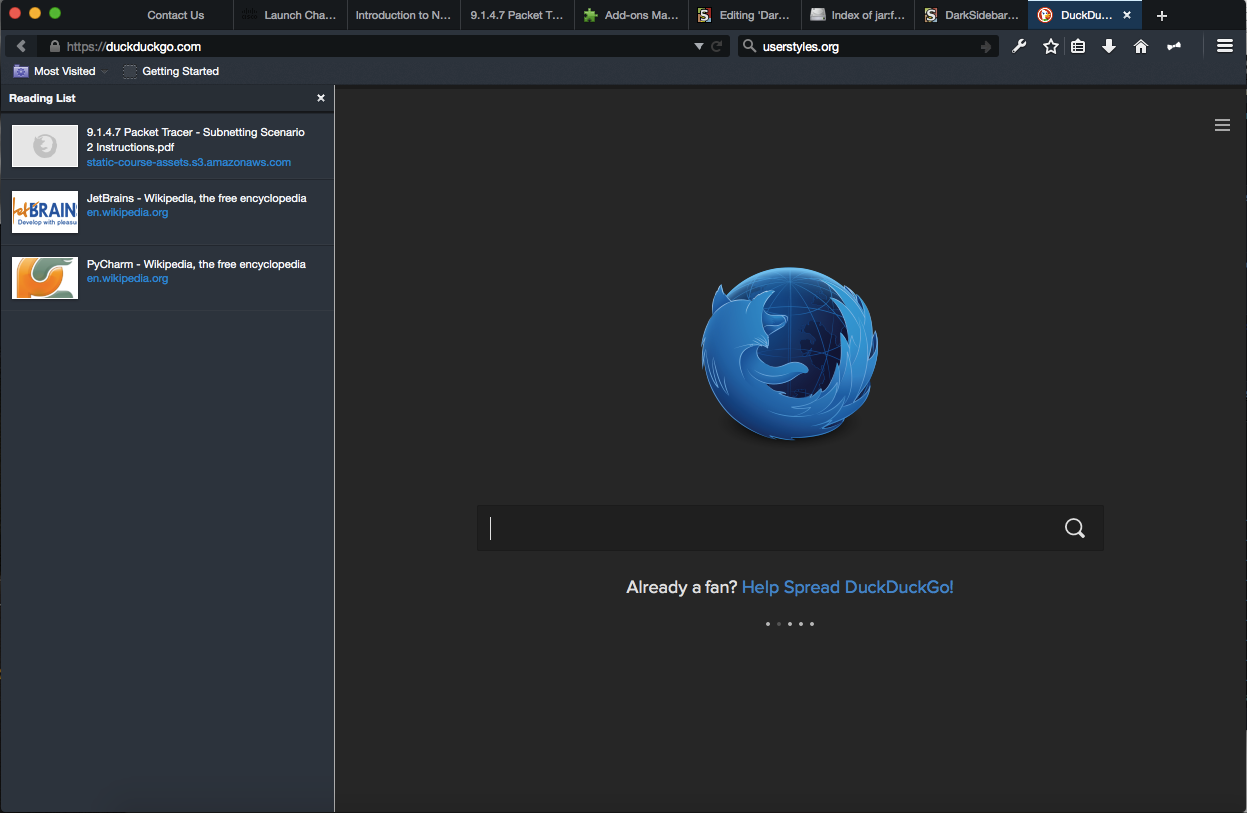Switch to the Launch Cha... tab

(290, 15)
